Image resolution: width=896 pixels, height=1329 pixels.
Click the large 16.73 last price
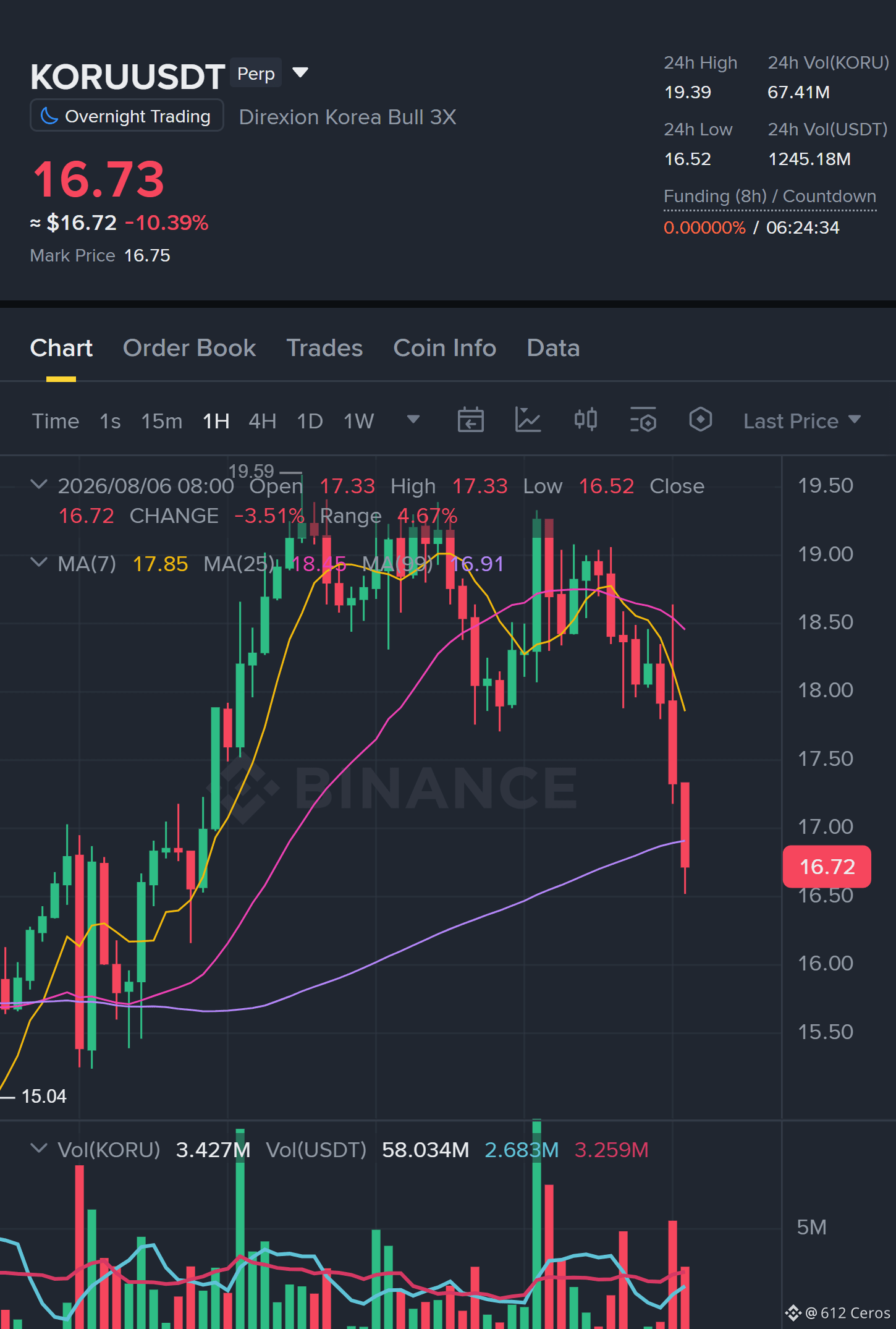(99, 179)
